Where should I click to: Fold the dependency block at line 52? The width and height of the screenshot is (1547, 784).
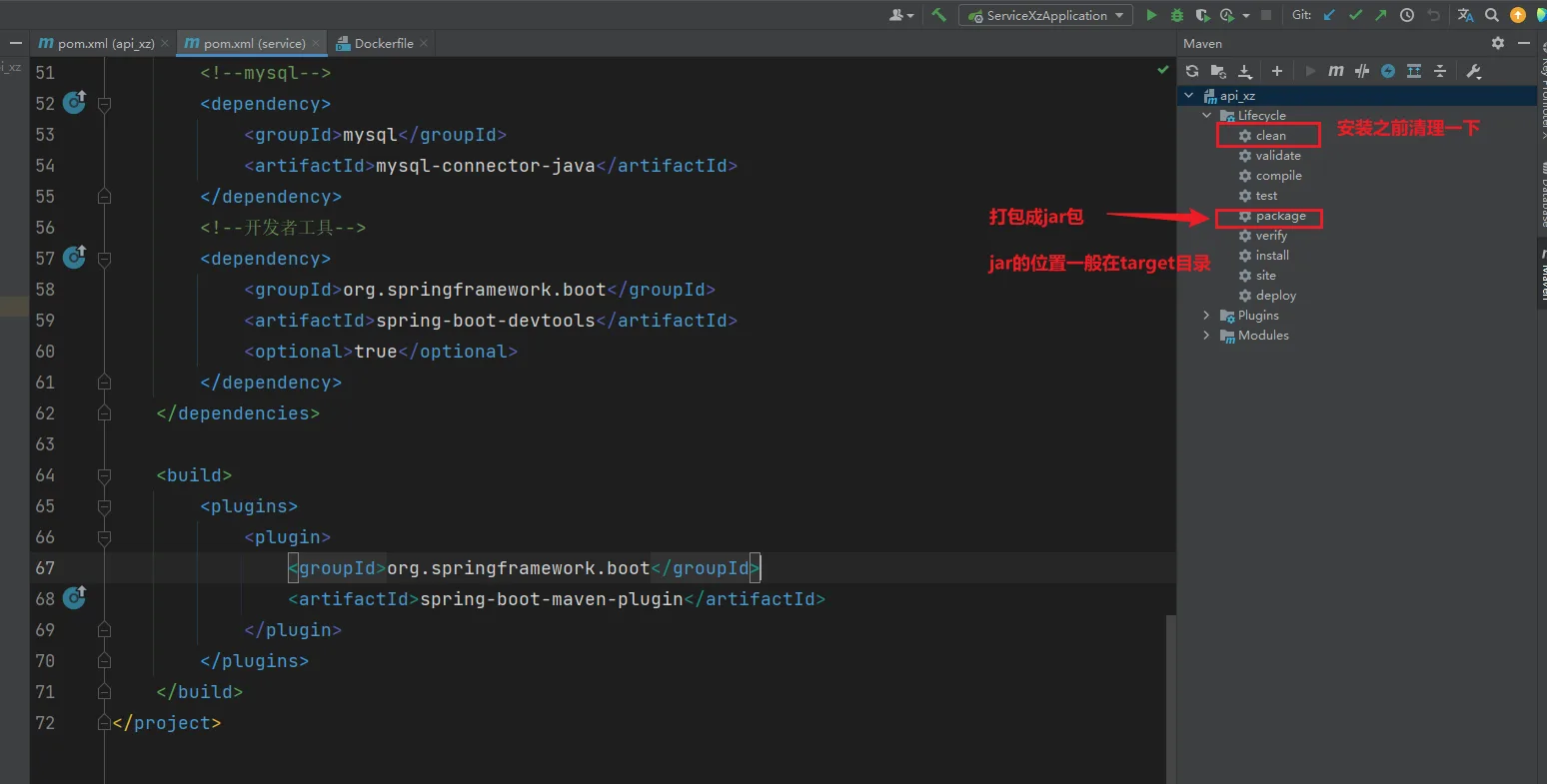[x=104, y=104]
